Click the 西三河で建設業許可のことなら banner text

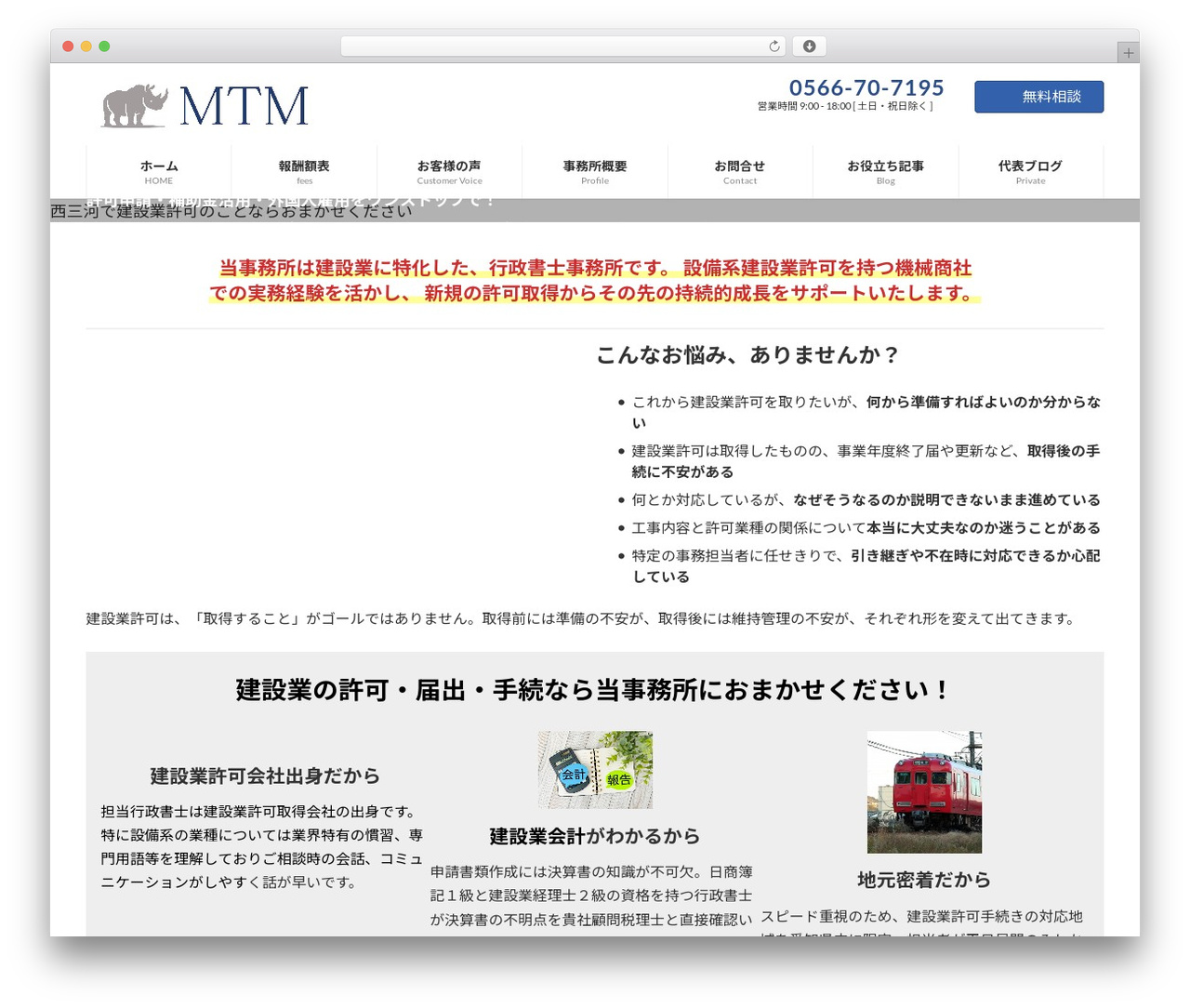click(x=231, y=211)
